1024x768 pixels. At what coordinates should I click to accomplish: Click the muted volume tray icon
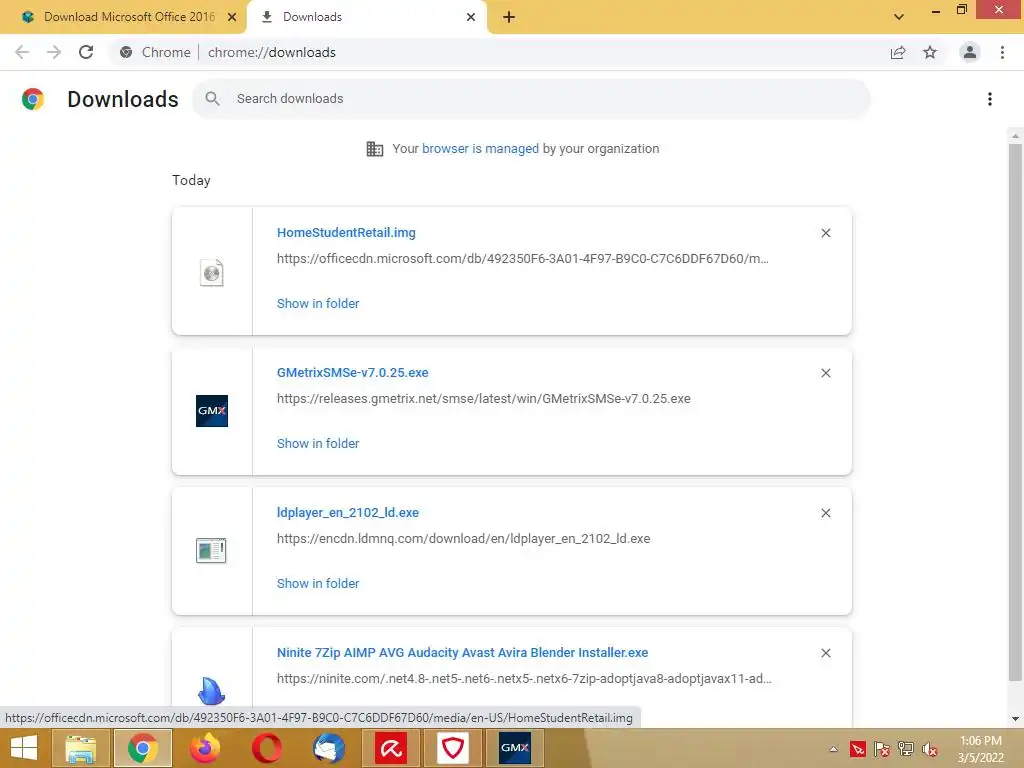point(930,749)
